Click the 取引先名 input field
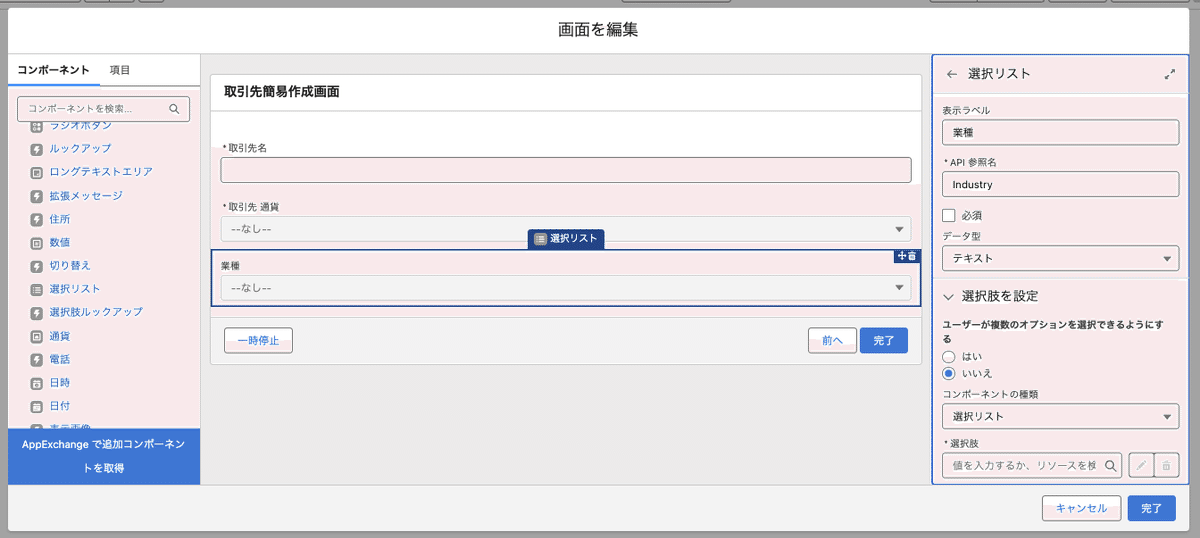 566,170
